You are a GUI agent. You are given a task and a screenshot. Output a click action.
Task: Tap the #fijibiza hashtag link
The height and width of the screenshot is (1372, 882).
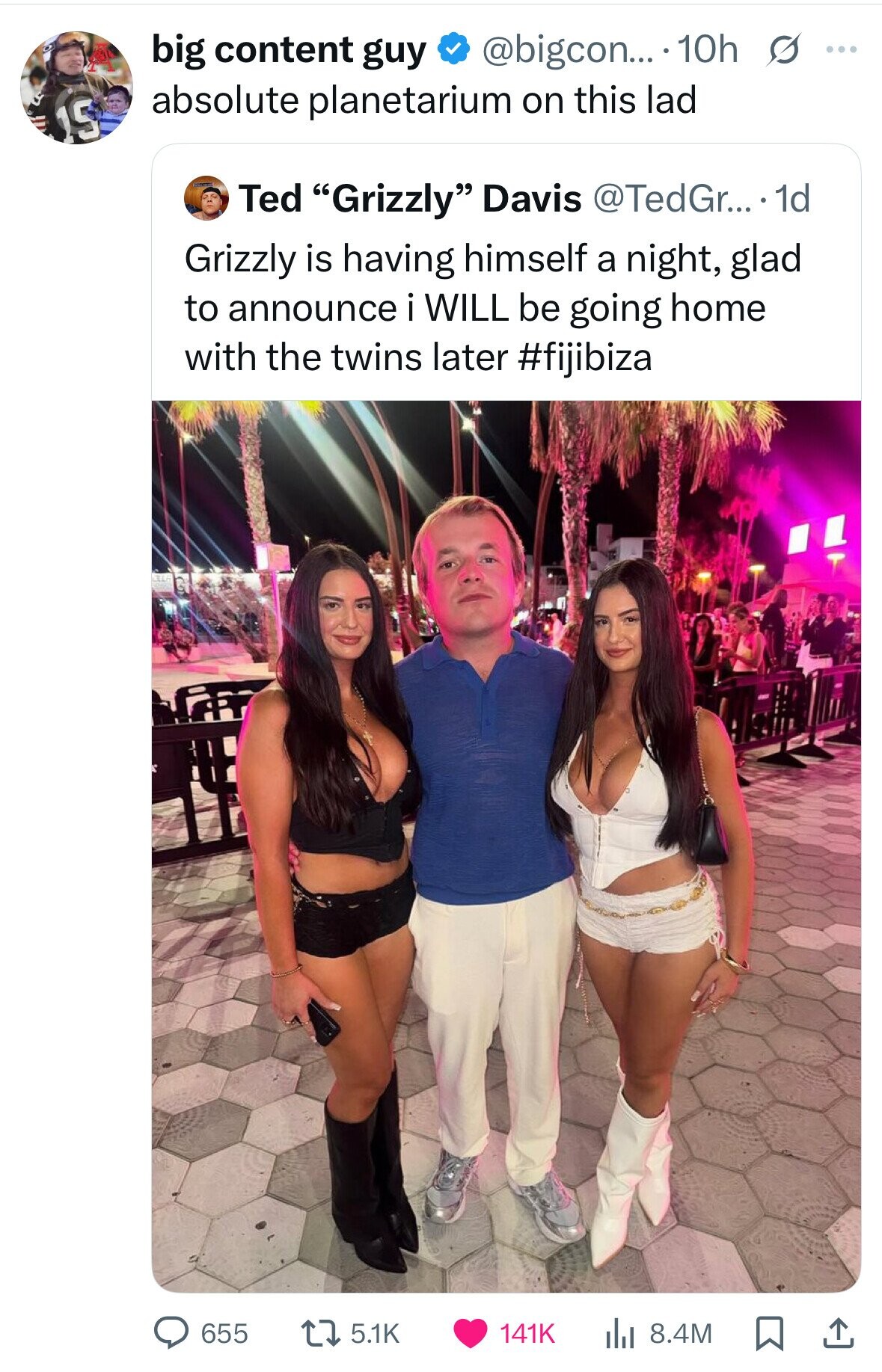[x=584, y=357]
